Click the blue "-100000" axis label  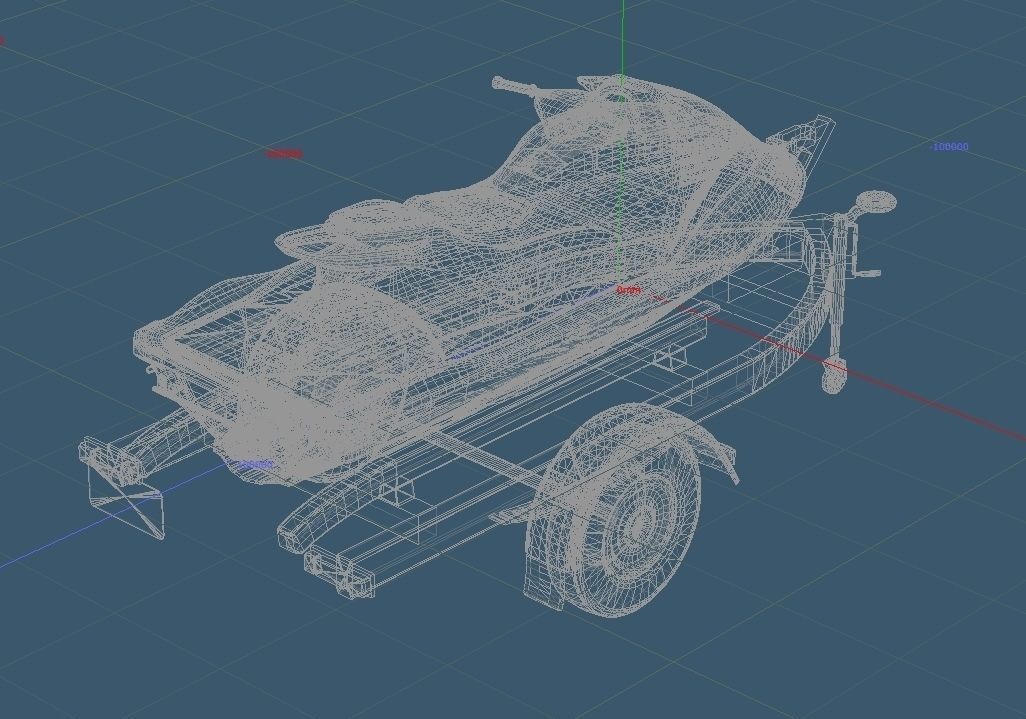pos(949,147)
